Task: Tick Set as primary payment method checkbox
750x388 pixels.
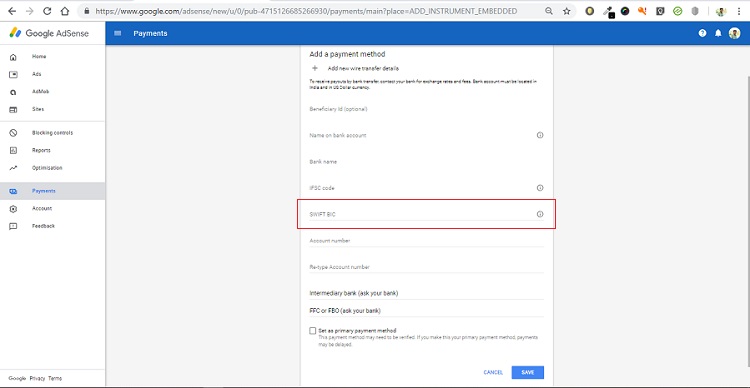Action: pyautogui.click(x=313, y=331)
